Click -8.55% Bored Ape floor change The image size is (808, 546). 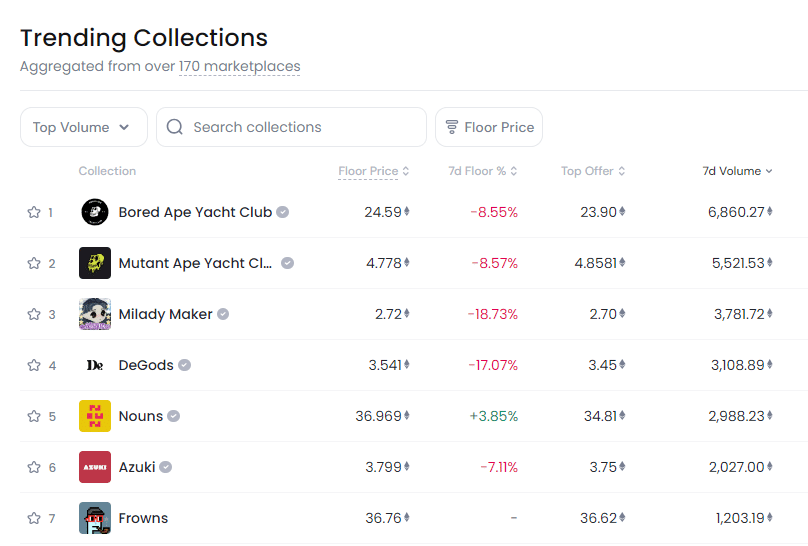coord(494,212)
